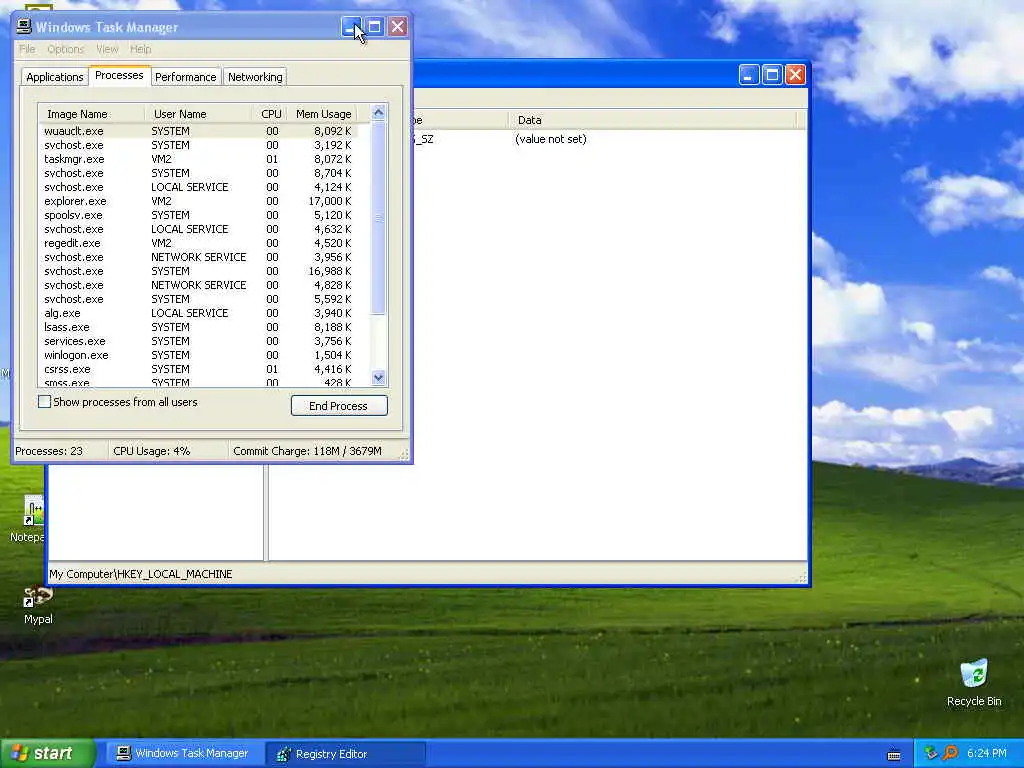Click the process list scroll down arrow

pyautogui.click(x=378, y=377)
